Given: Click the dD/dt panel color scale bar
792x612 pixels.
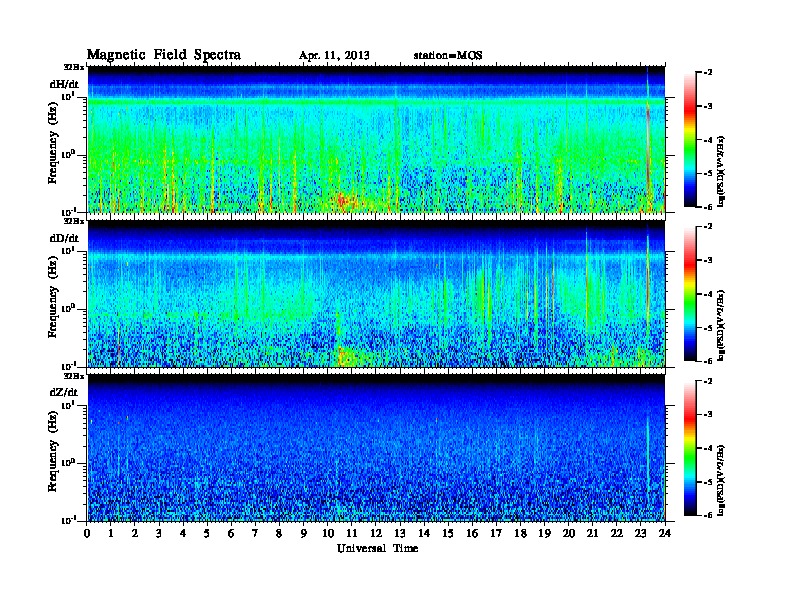Looking at the screenshot, I should 689,293.
